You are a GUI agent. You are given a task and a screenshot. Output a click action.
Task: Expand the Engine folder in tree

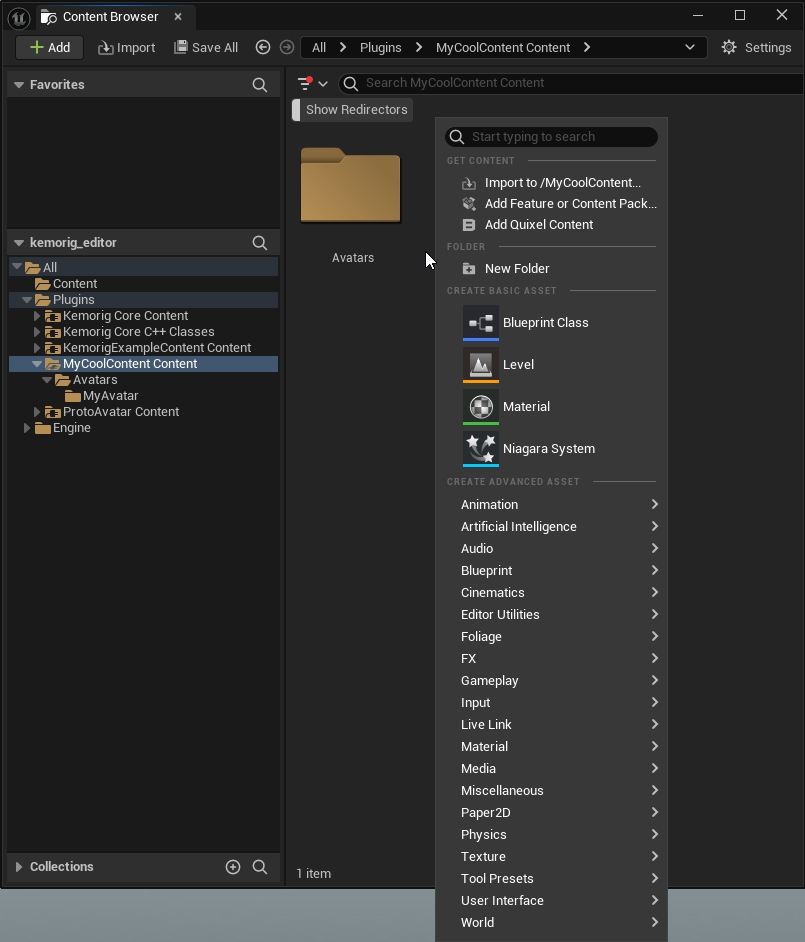click(x=27, y=428)
